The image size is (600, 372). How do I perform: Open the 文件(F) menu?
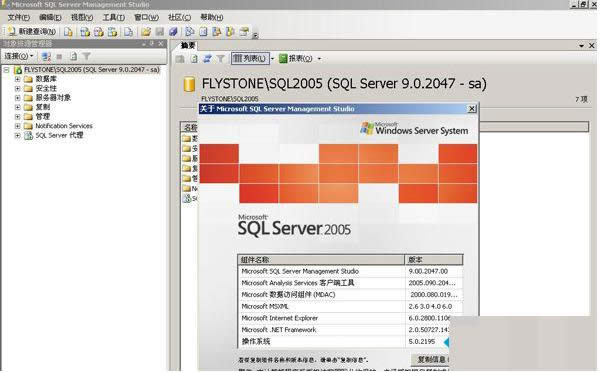pos(19,18)
